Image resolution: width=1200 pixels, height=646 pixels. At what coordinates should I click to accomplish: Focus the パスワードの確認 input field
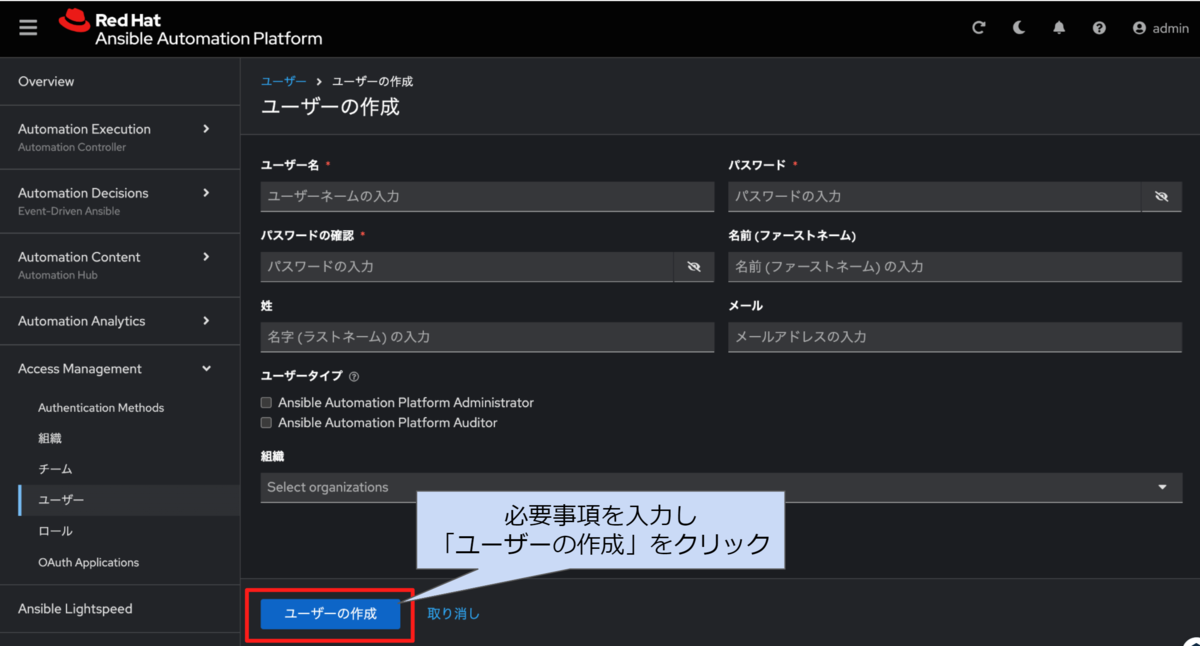tap(467, 267)
